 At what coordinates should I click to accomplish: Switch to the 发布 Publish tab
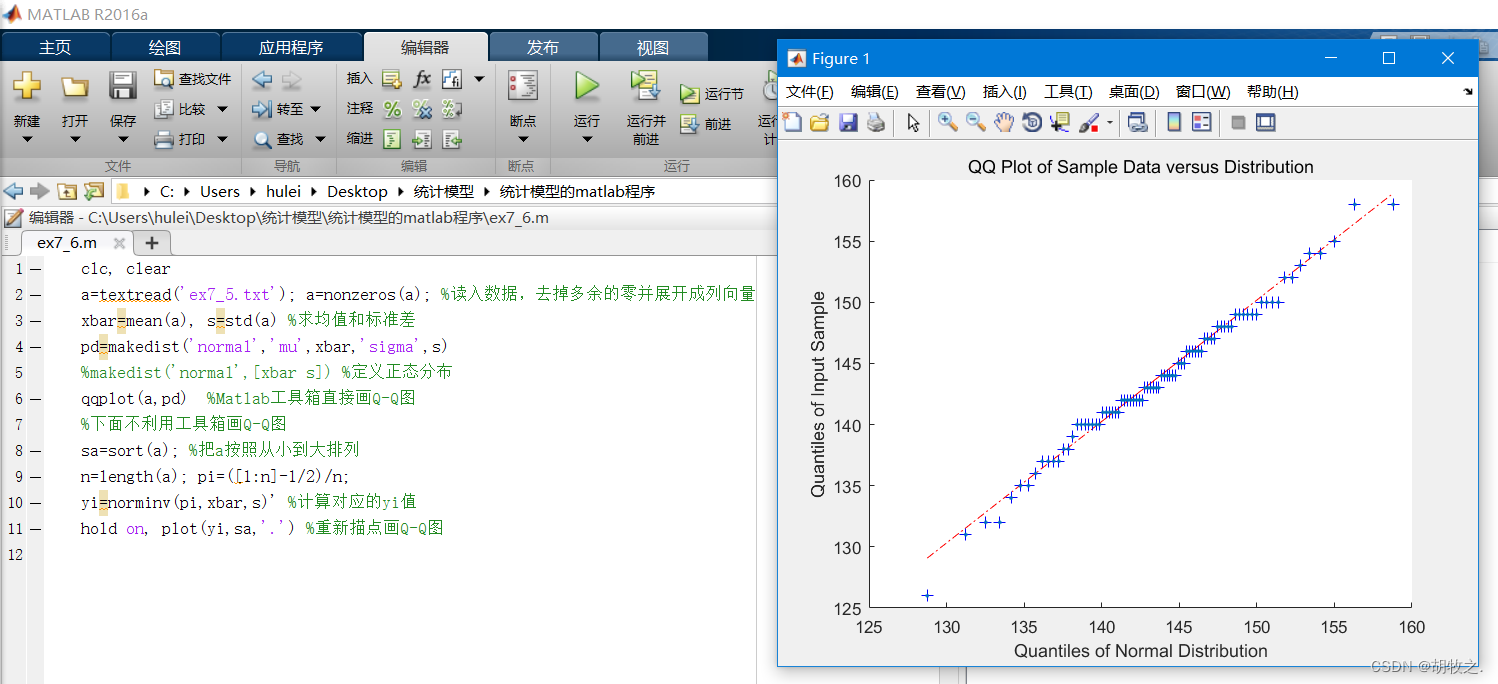point(543,47)
